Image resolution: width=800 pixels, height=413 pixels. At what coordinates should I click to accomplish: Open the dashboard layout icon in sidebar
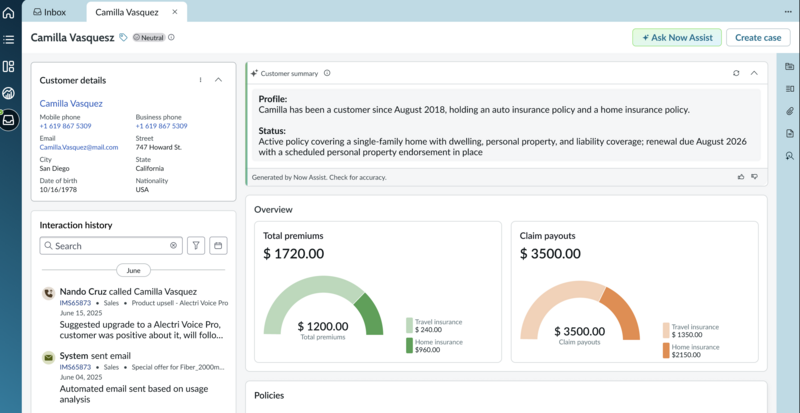pos(9,66)
